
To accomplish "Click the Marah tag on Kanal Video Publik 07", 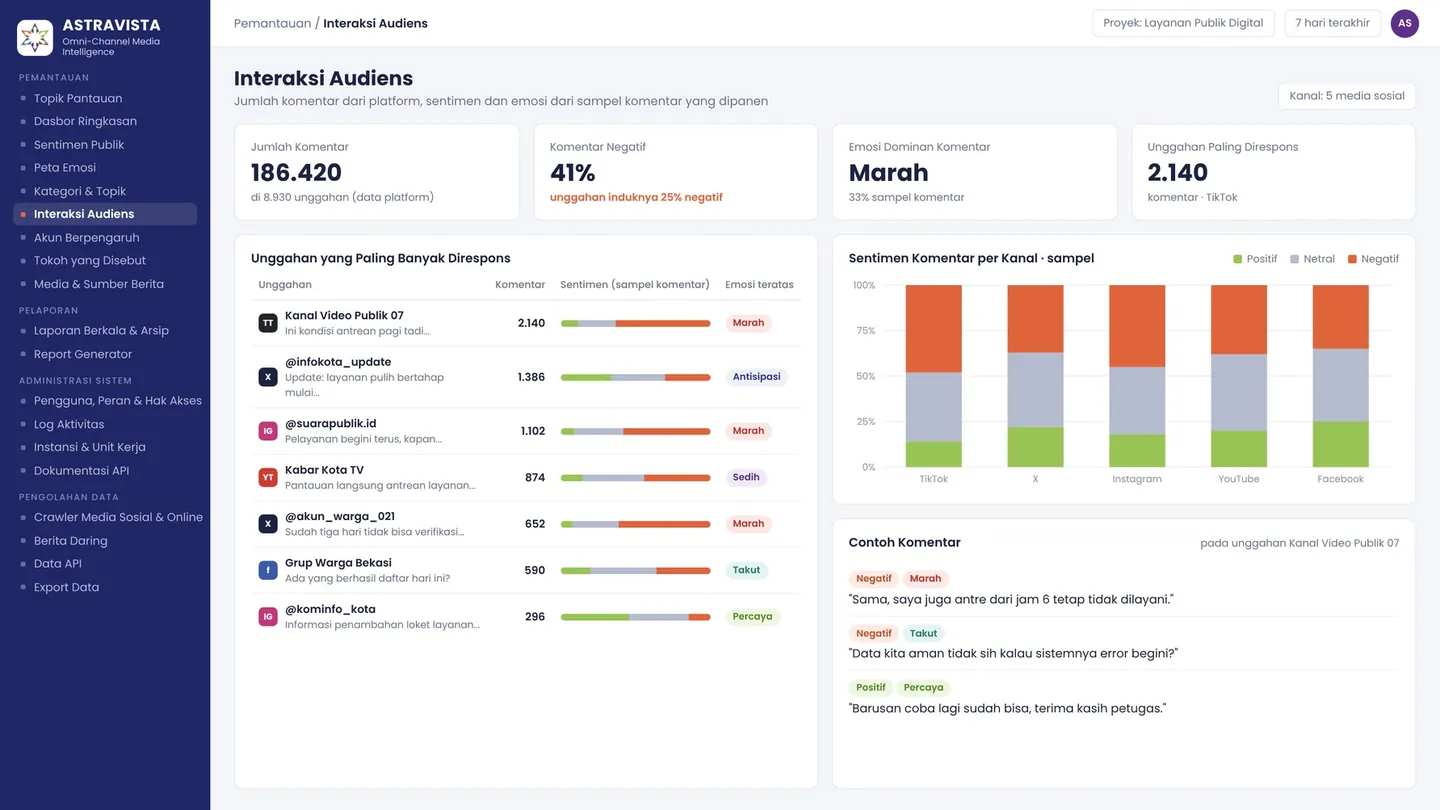I will click(x=748, y=323).
